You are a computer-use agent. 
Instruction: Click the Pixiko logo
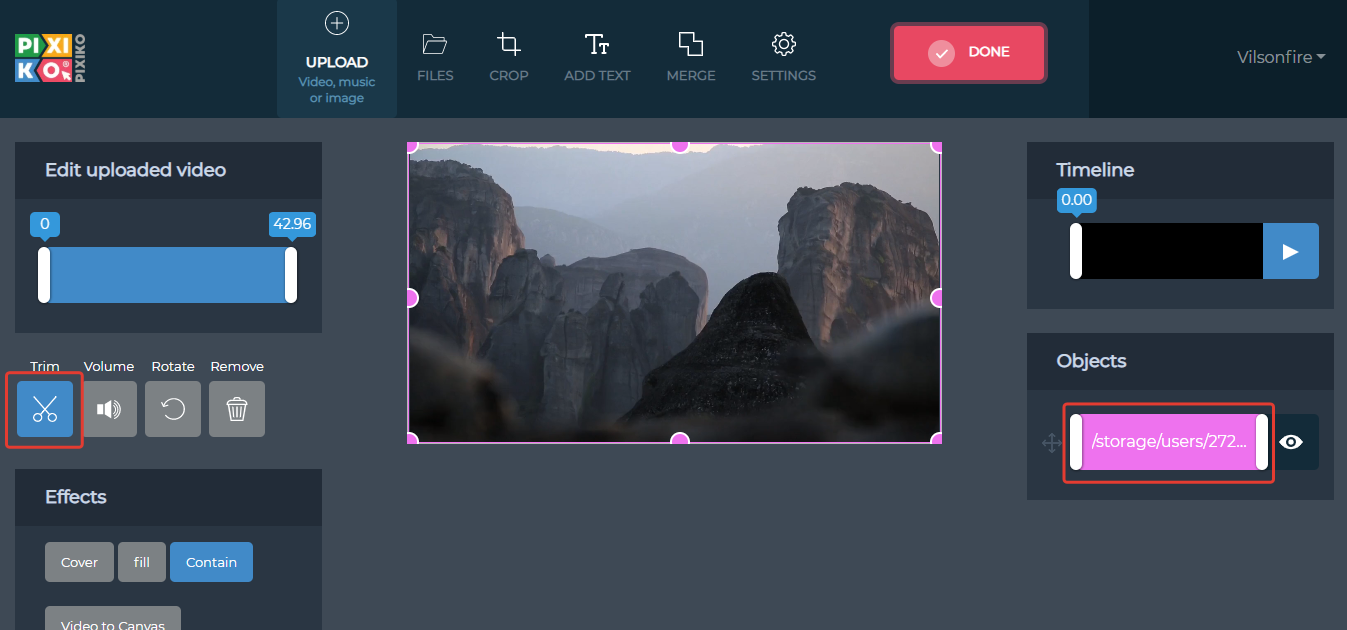(51, 58)
